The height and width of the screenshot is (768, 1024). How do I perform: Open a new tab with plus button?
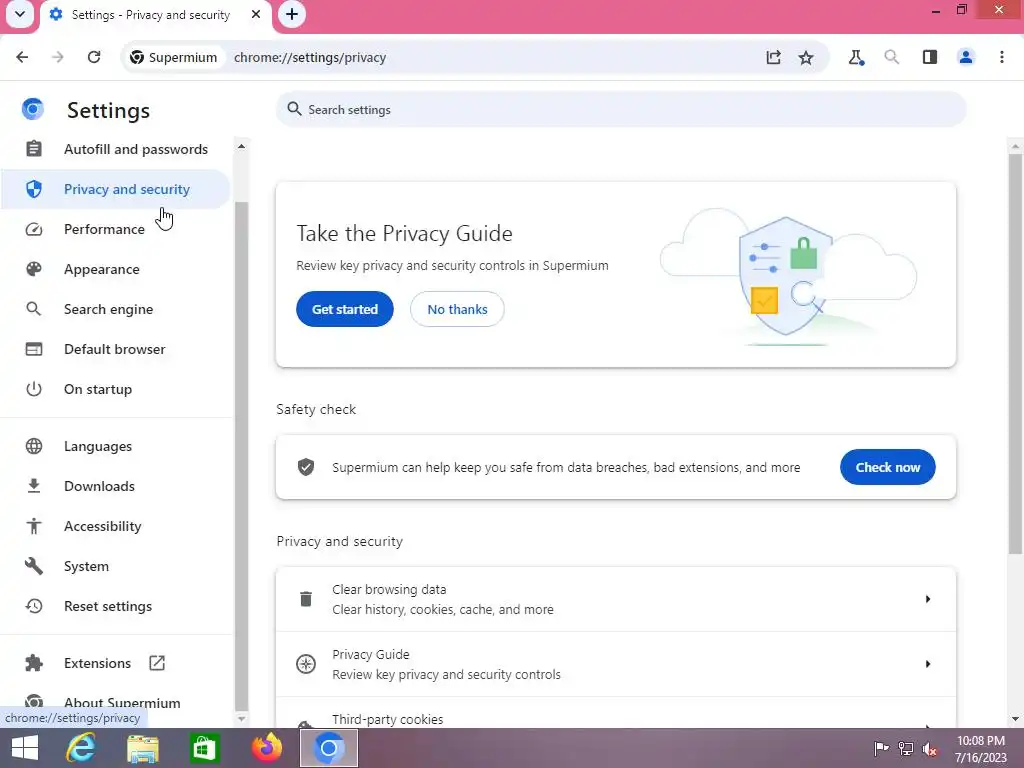point(292,14)
